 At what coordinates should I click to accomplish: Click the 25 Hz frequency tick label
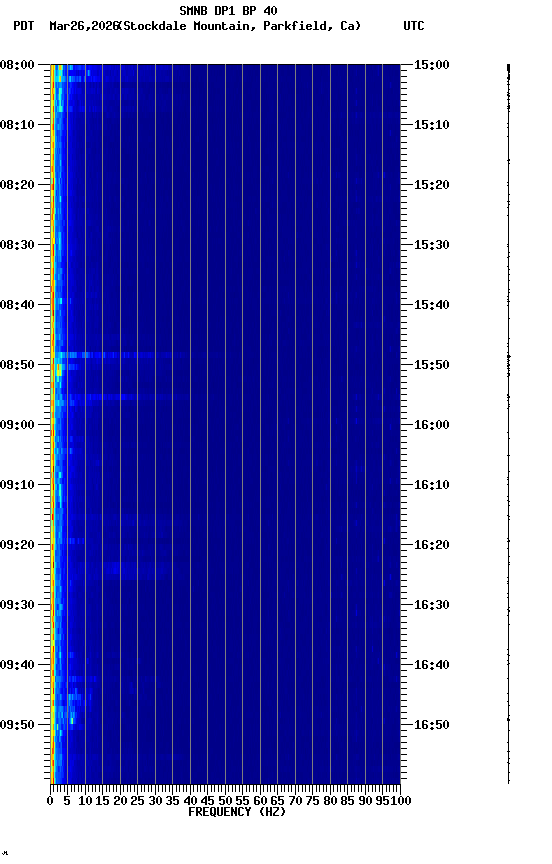coord(138,801)
